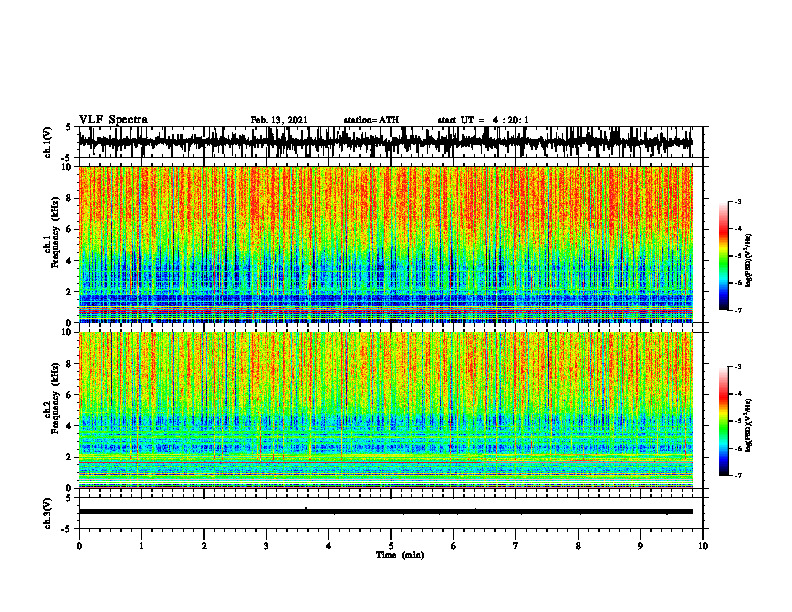Click the "-7" value on ch.1 color bar

[x=737, y=310]
